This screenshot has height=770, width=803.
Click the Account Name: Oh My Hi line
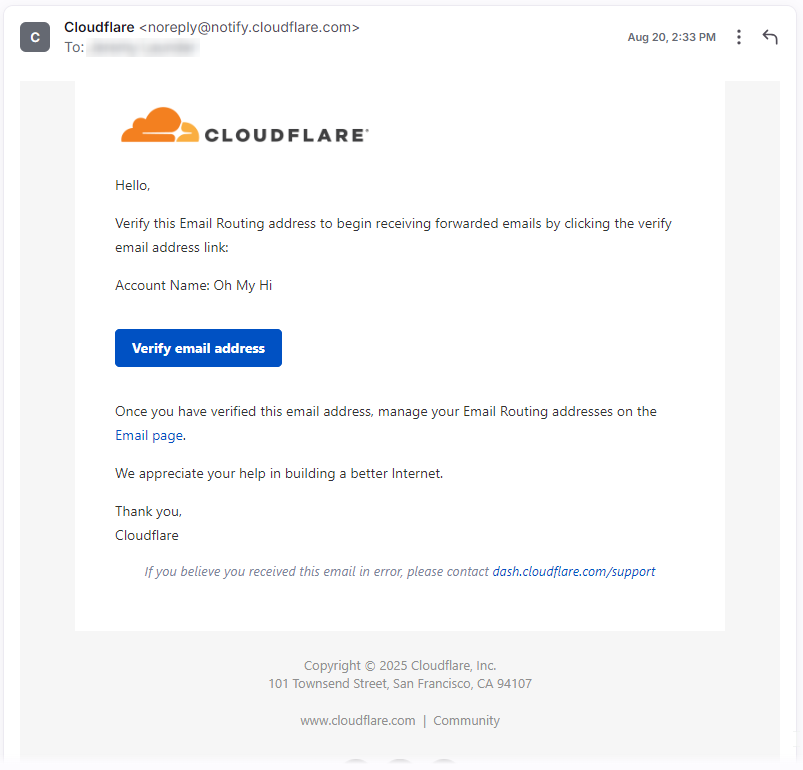[194, 285]
